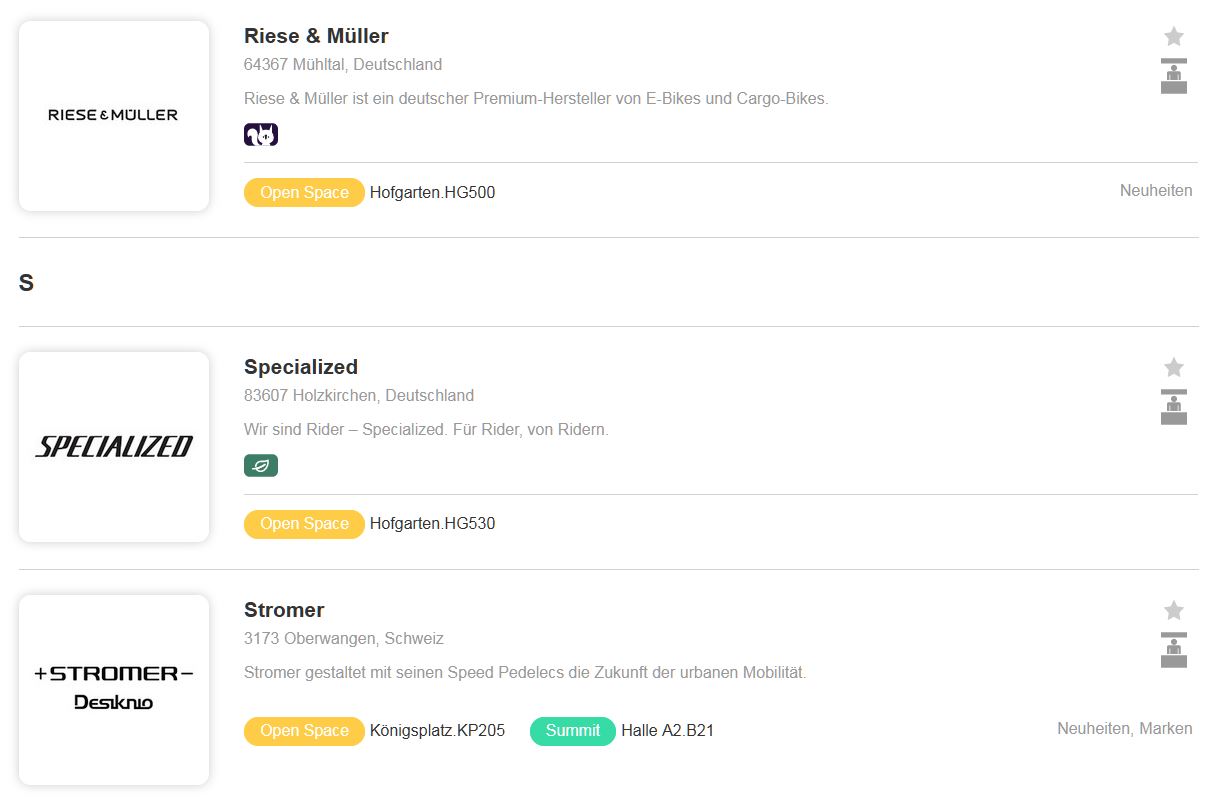Click Neuheiten link in Riese & Müller row
This screenshot has height=805, width=1213.
click(x=1156, y=191)
